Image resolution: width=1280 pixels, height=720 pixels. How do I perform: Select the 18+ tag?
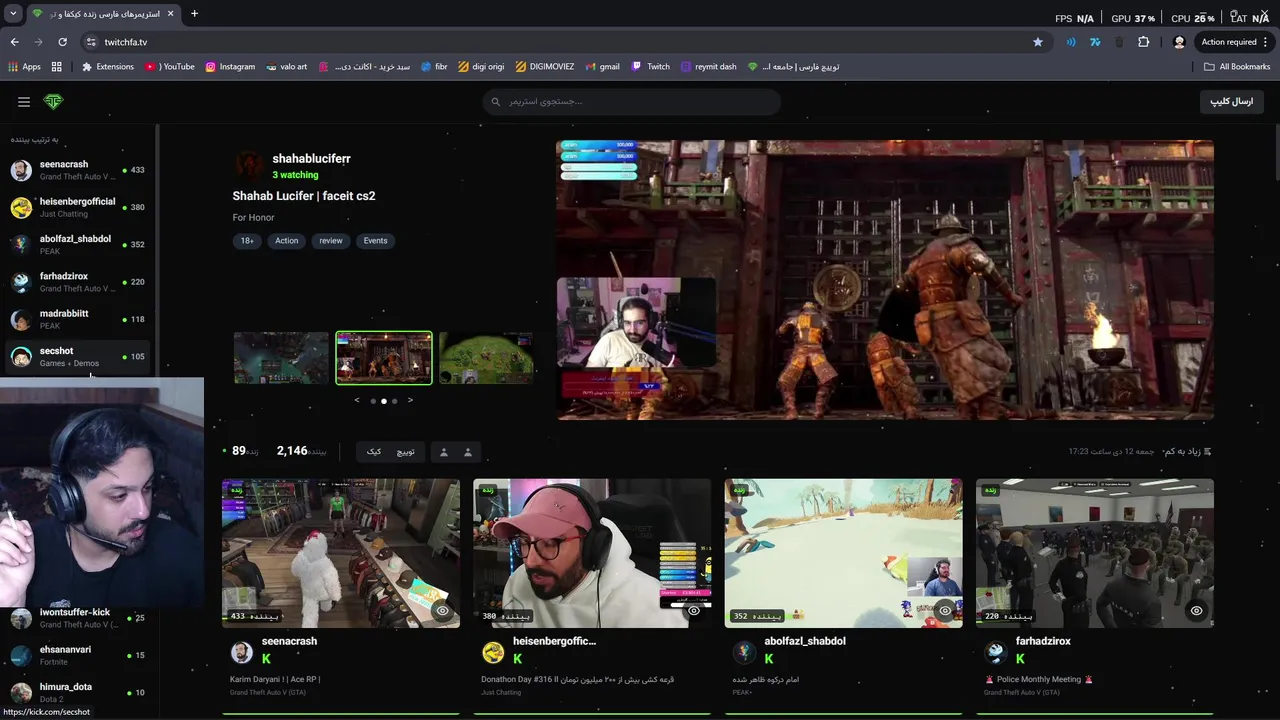point(246,241)
